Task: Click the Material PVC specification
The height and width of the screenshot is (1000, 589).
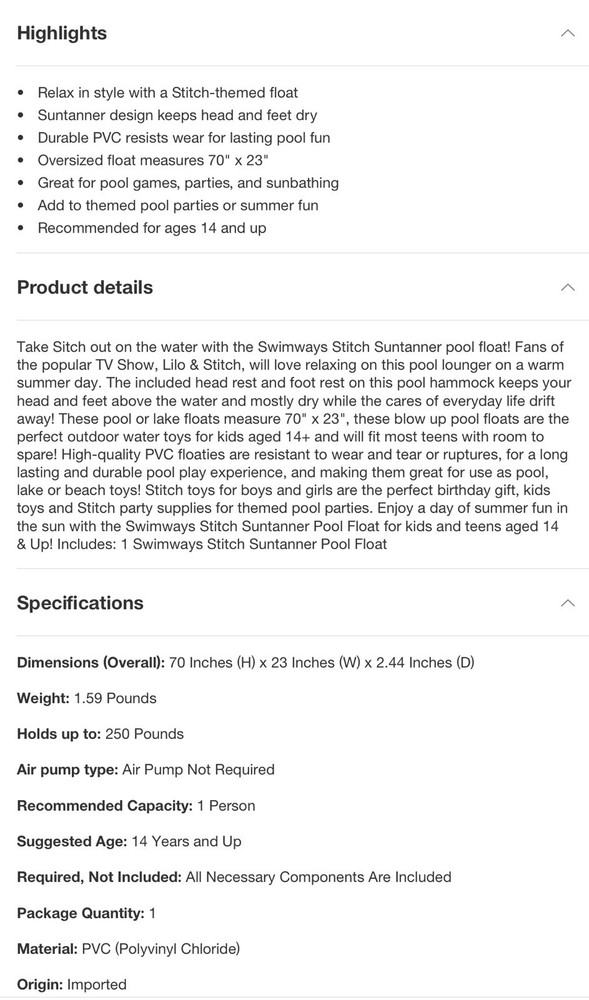Action: [127, 949]
